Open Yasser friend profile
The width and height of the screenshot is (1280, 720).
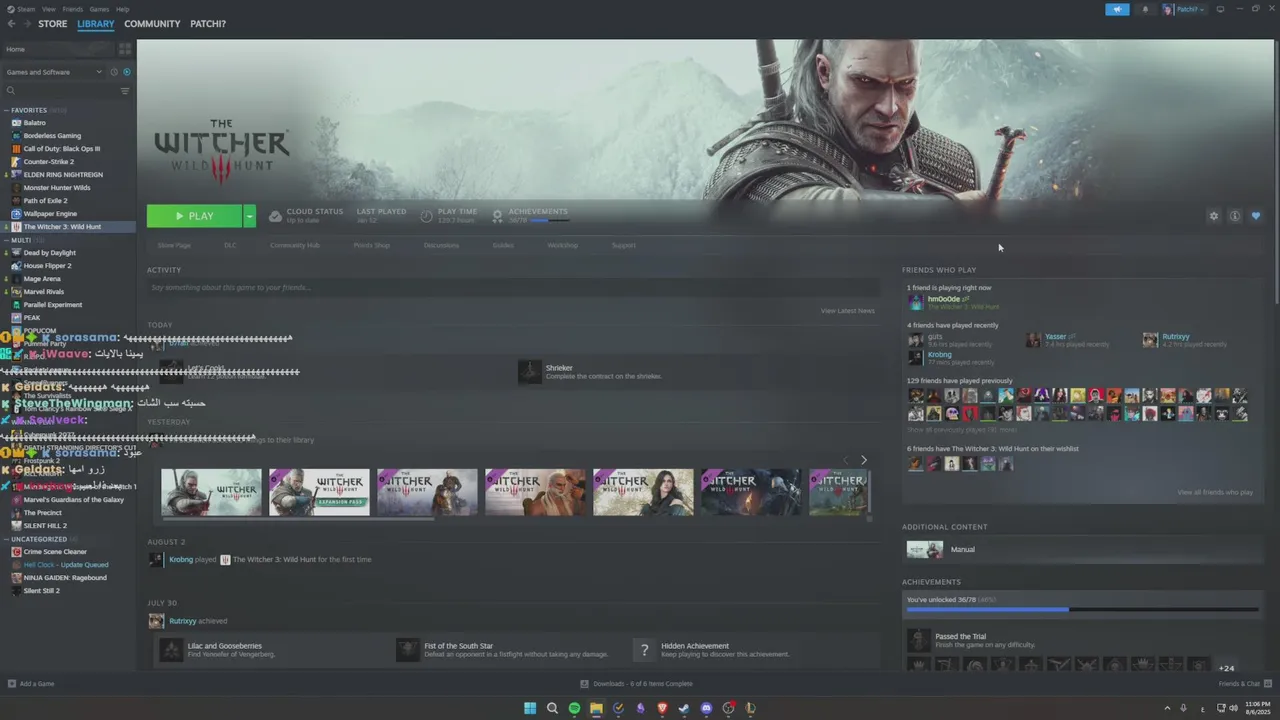pyautogui.click(x=1055, y=337)
